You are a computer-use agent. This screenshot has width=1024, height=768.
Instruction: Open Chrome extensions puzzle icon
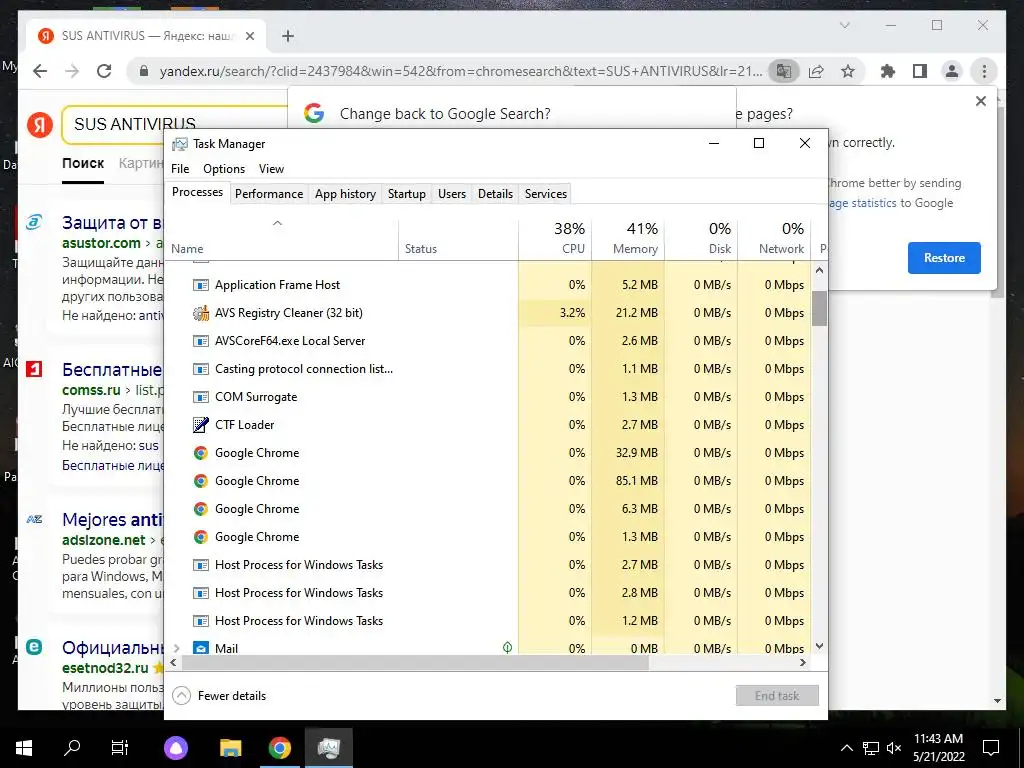888,71
